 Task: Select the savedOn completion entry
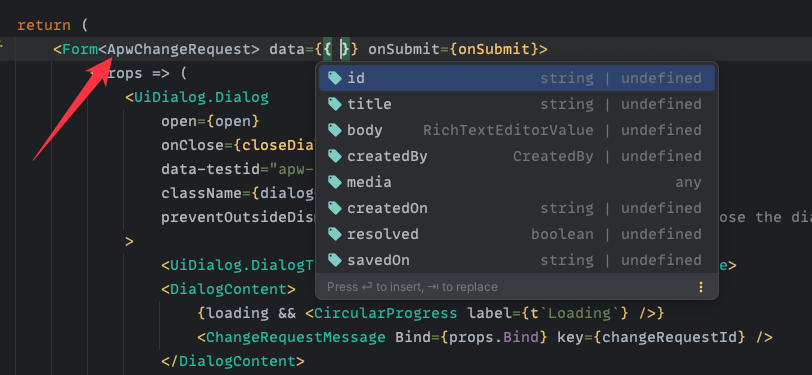click(517, 260)
